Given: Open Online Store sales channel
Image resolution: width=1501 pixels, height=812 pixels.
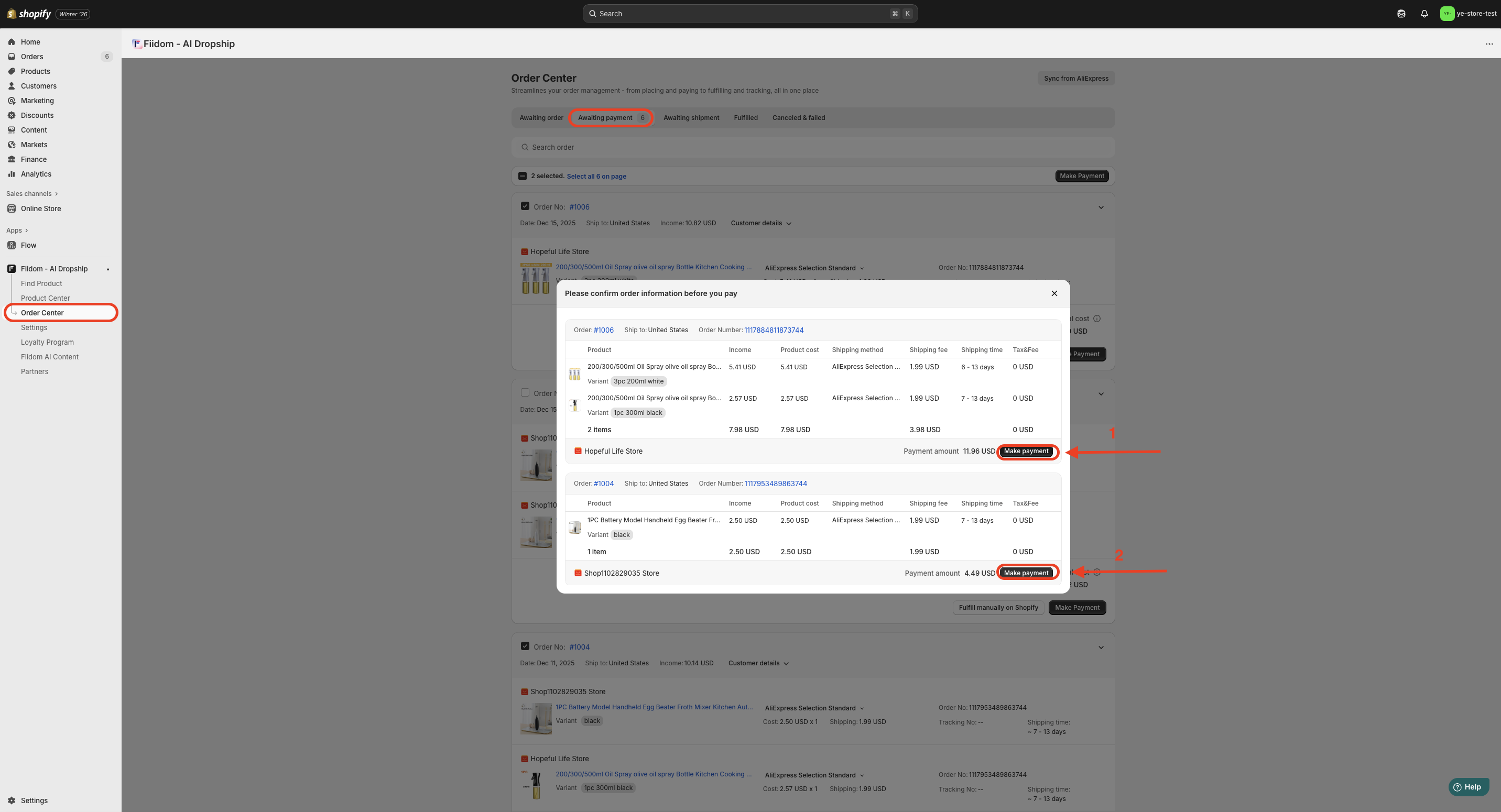Looking at the screenshot, I should pyautogui.click(x=40, y=209).
